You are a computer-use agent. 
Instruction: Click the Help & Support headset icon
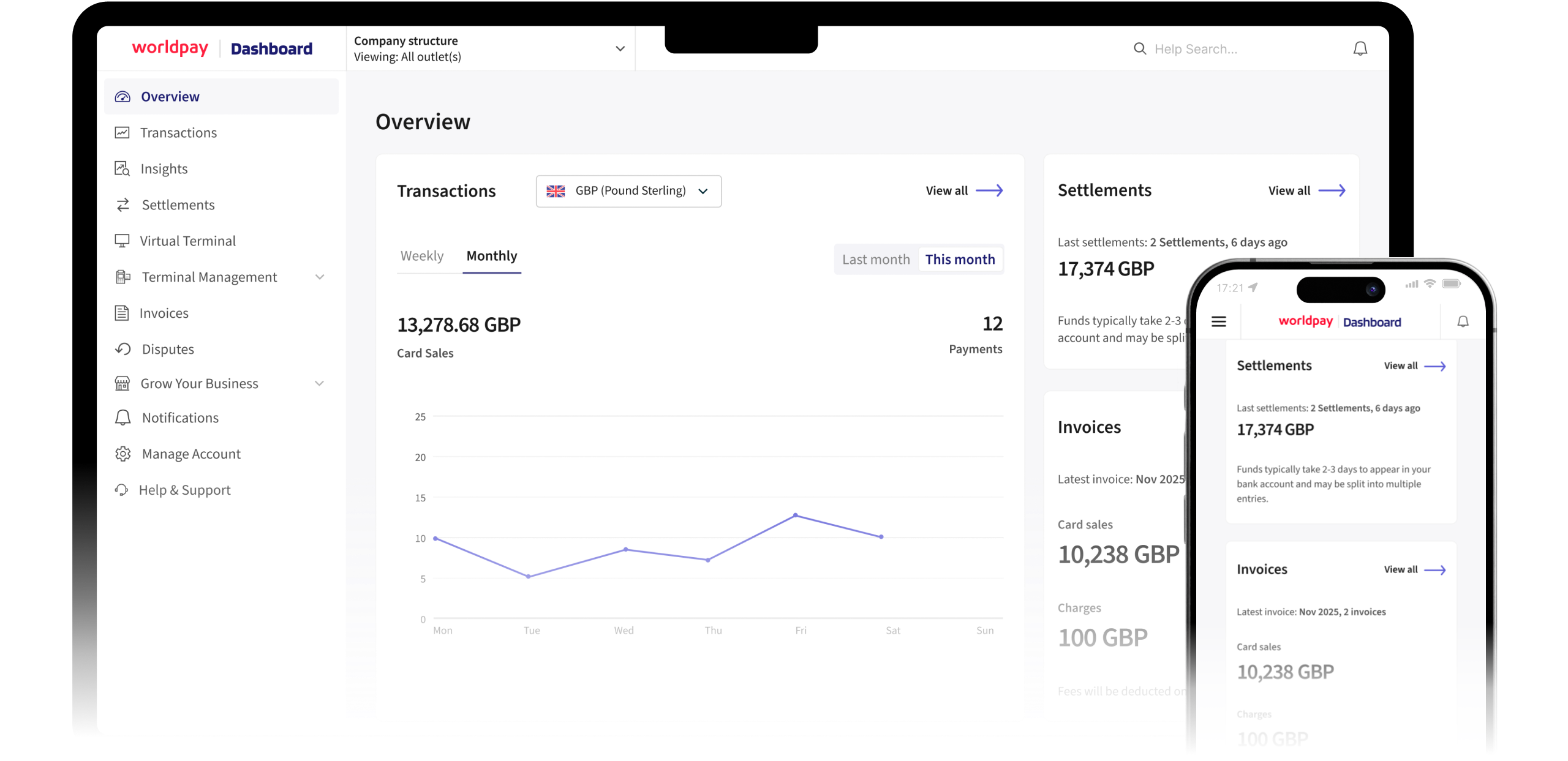coord(121,490)
